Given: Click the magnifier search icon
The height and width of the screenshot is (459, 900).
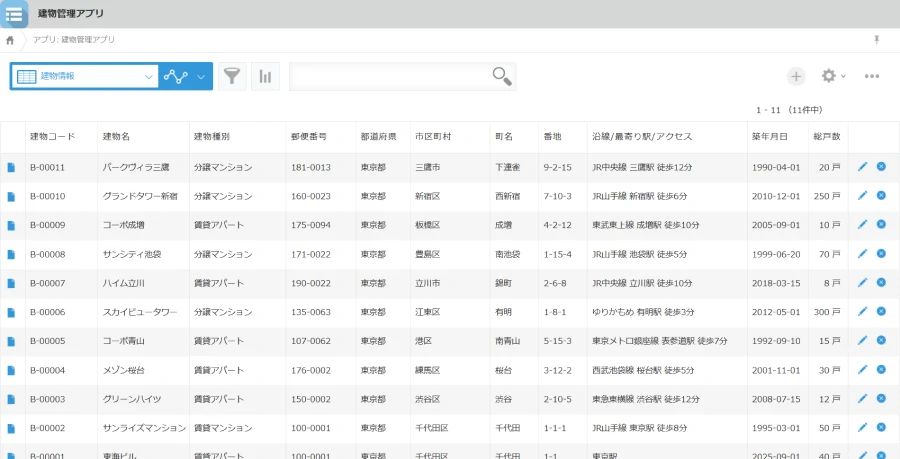Looking at the screenshot, I should tap(502, 76).
